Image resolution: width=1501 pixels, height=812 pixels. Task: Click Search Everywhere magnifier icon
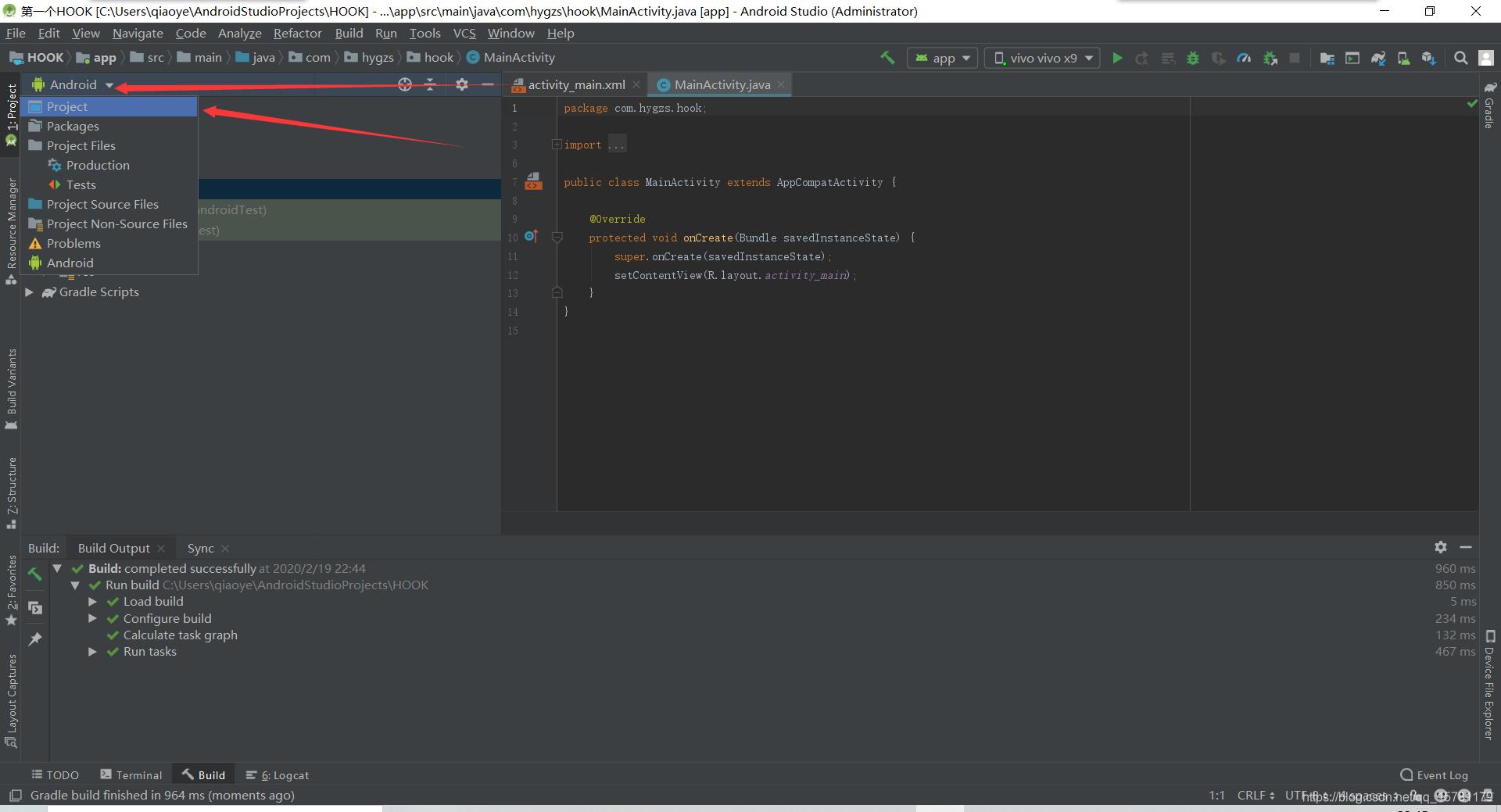tap(1460, 58)
